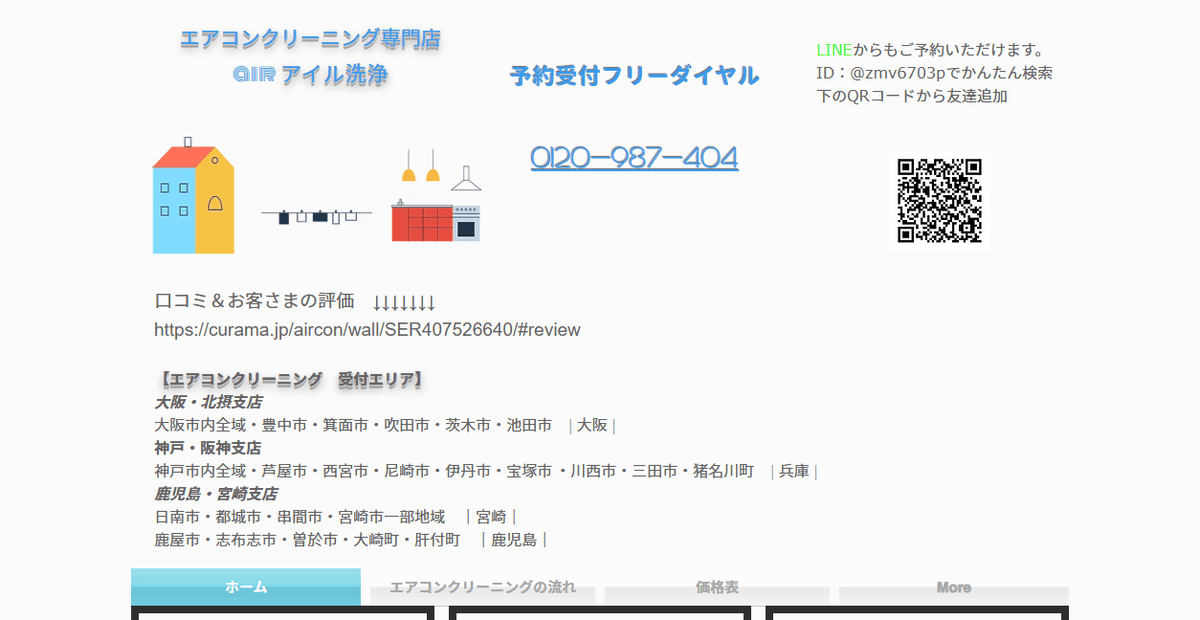The height and width of the screenshot is (620, 1200).
Task: Open the エアコンクリーニングの流れ tab
Action: tap(482, 587)
